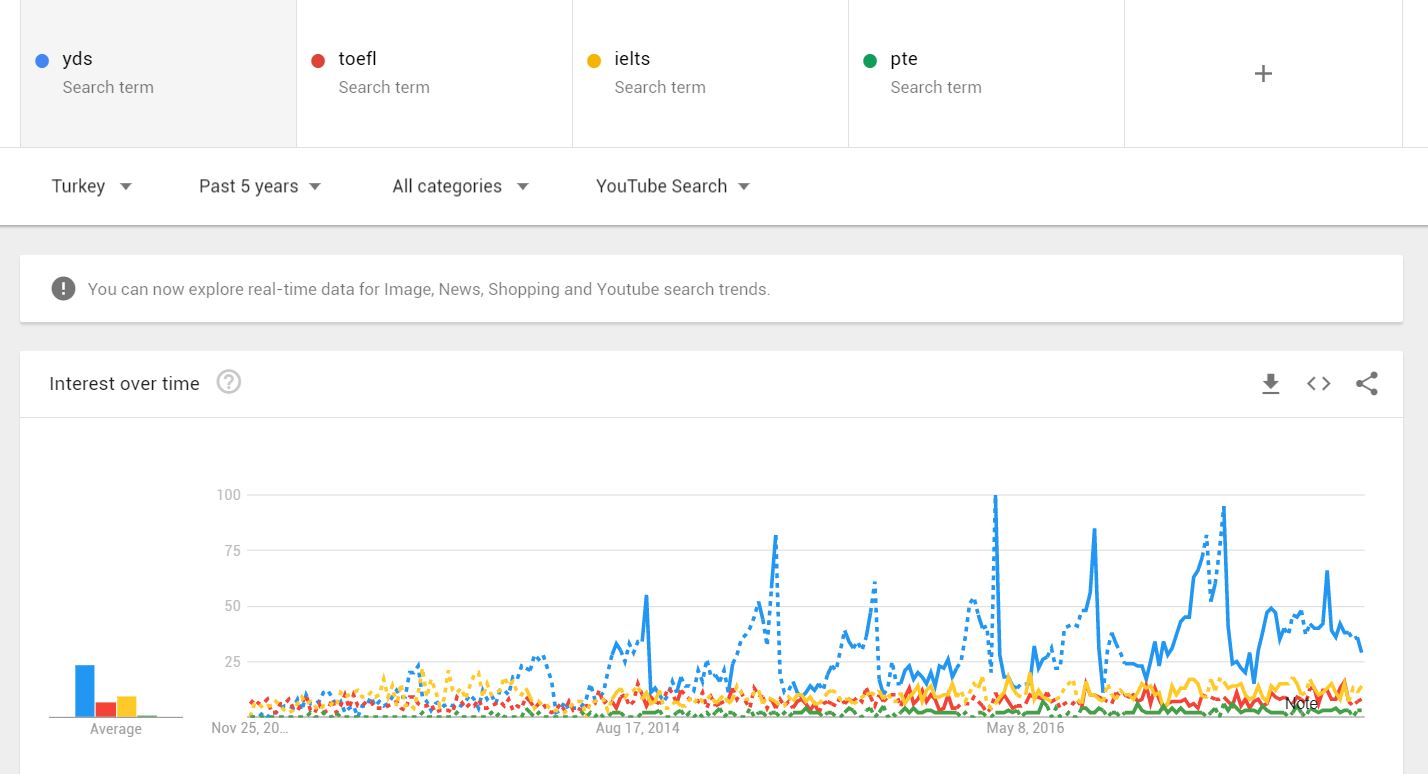Click the red dot beside toefl

pos(318,61)
